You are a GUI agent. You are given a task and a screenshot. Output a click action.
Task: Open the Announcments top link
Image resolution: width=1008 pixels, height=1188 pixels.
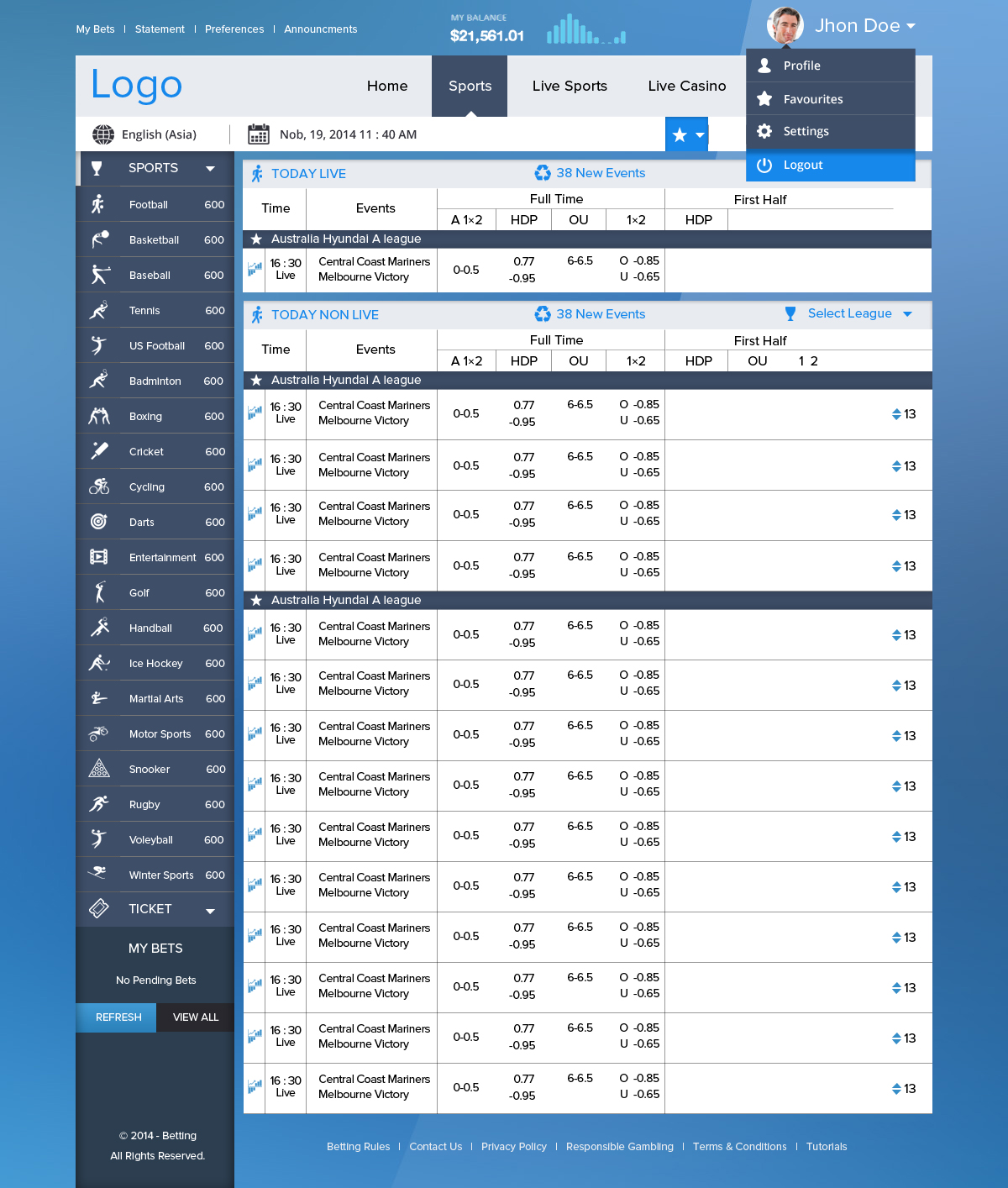(321, 29)
